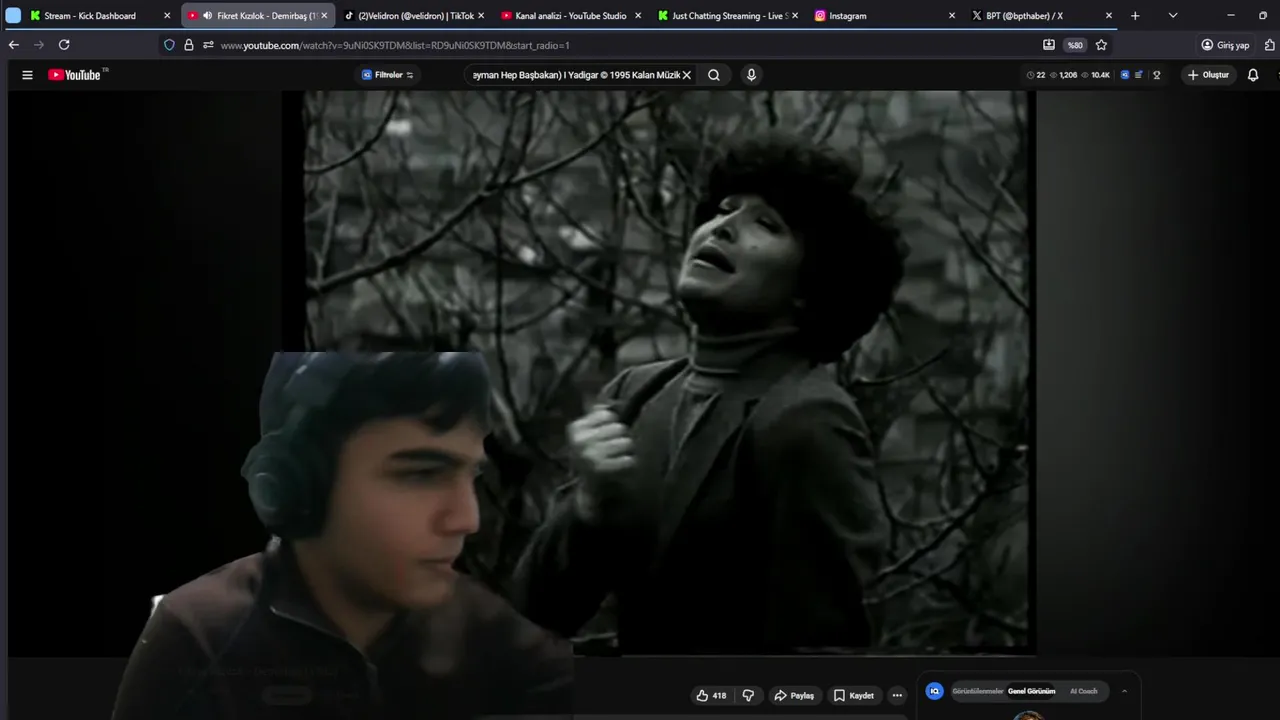1280x720 pixels.
Task: Open the vidIQ extension icon in header
Action: tap(1124, 75)
